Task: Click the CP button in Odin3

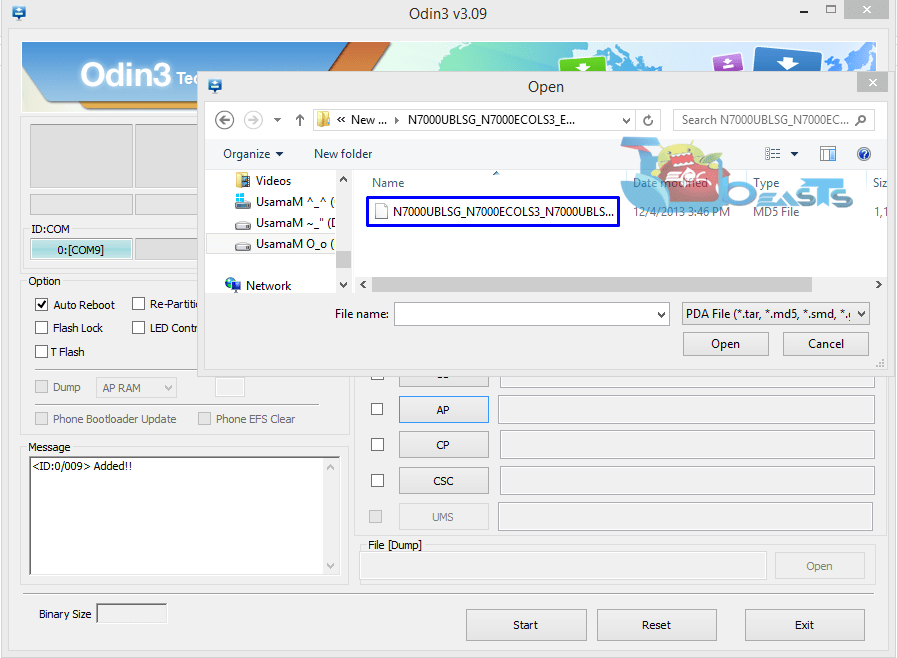Action: [443, 445]
